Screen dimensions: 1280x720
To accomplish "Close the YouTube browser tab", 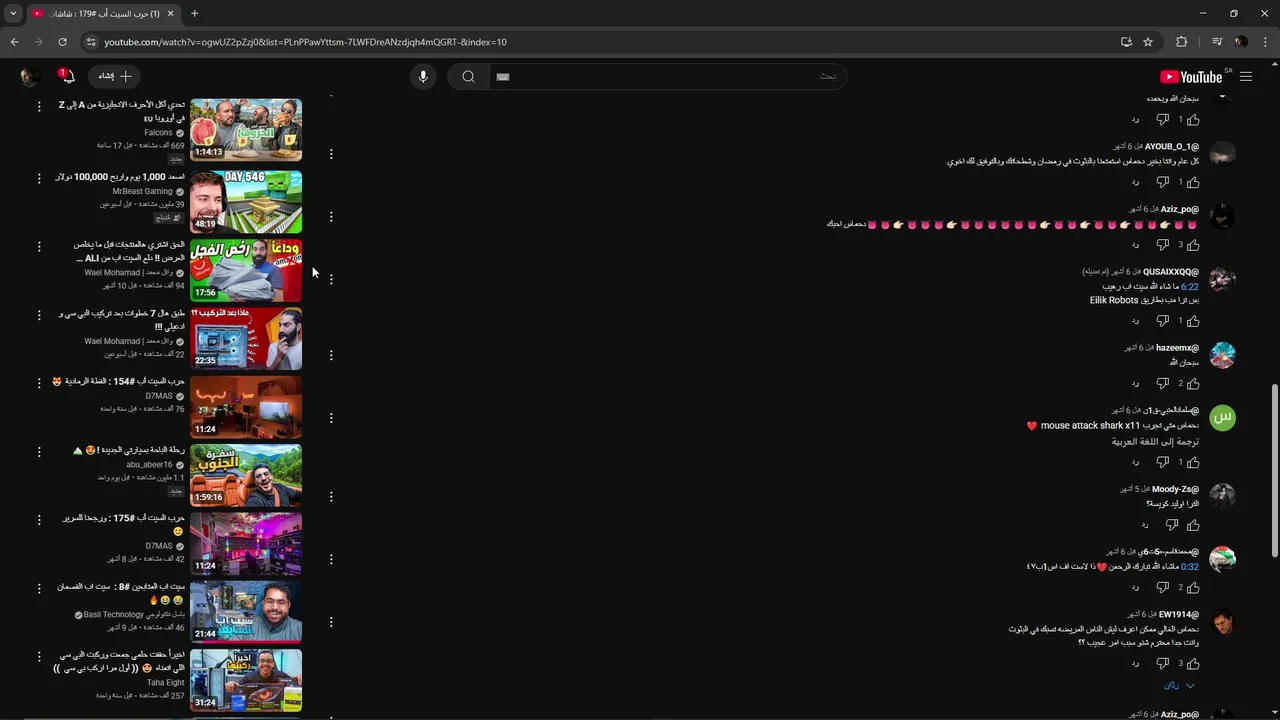I will (x=170, y=13).
